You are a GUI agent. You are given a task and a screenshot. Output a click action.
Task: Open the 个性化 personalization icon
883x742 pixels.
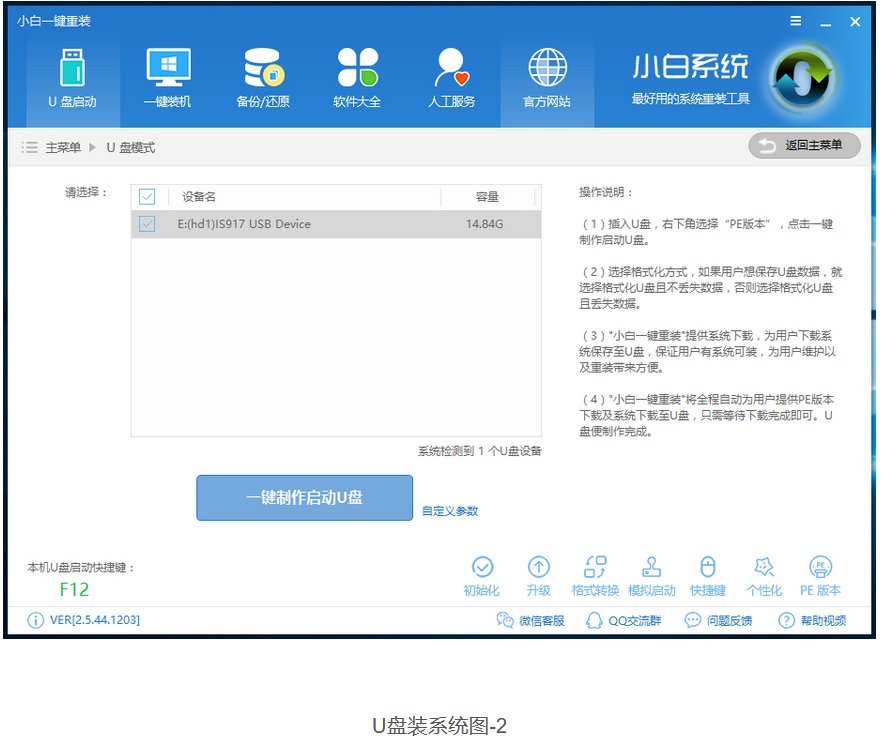(763, 569)
